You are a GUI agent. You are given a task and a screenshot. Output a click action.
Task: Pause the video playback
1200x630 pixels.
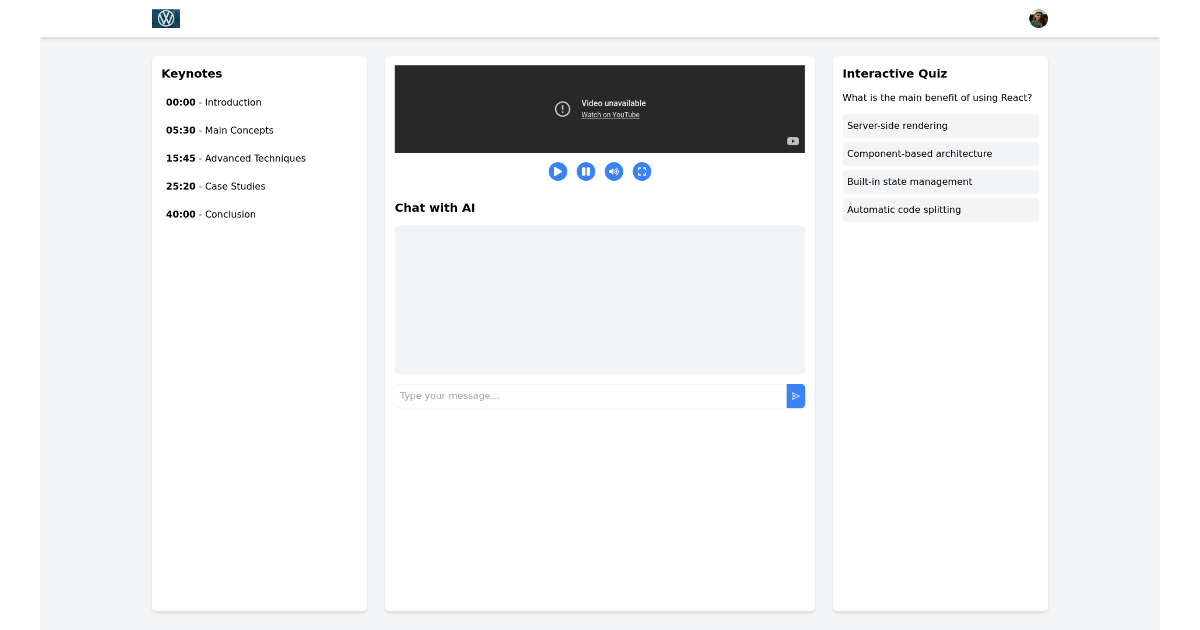pyautogui.click(x=585, y=171)
